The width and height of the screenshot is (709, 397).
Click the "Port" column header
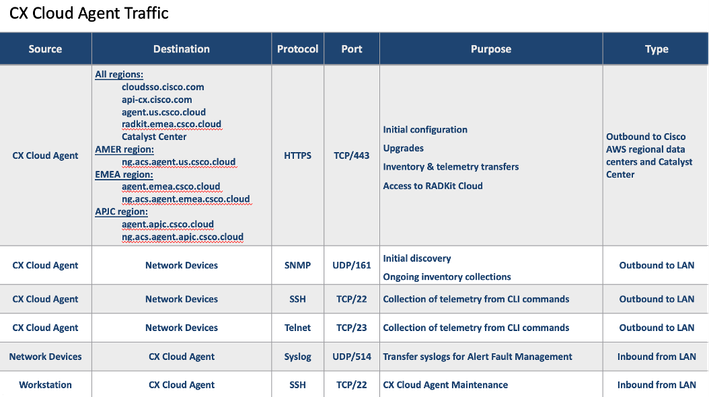(352, 49)
